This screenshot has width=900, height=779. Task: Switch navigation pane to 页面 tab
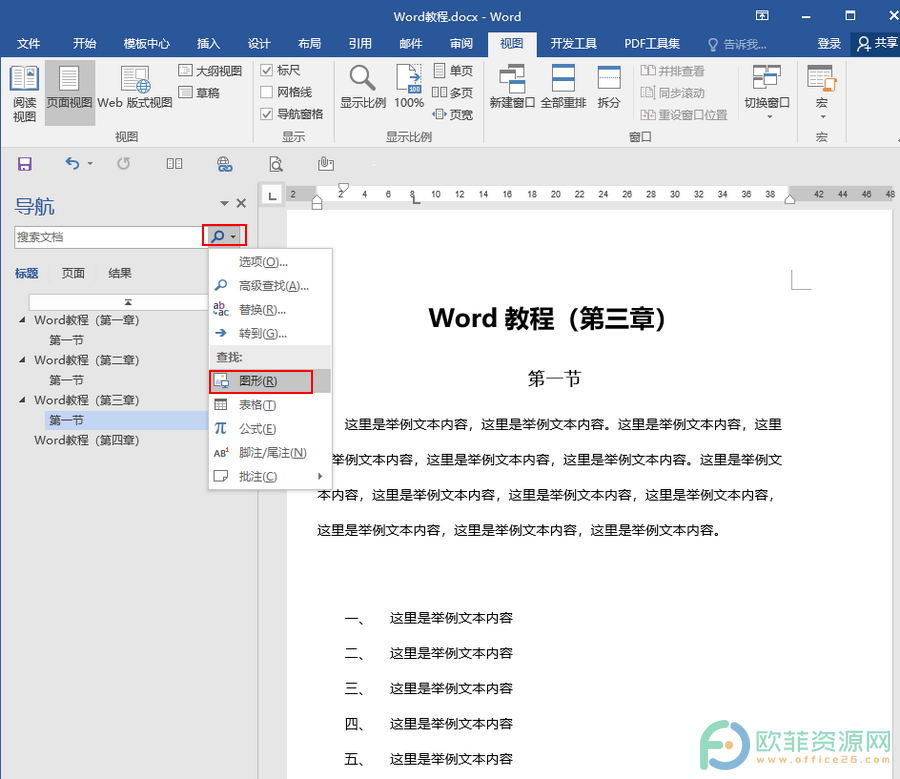pos(73,273)
